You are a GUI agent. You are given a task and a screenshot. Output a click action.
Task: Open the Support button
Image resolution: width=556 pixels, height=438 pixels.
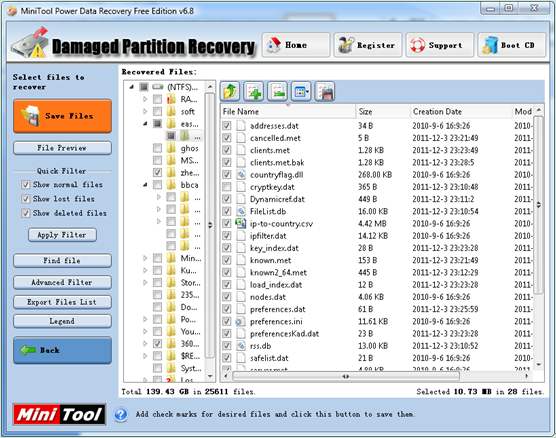click(440, 45)
